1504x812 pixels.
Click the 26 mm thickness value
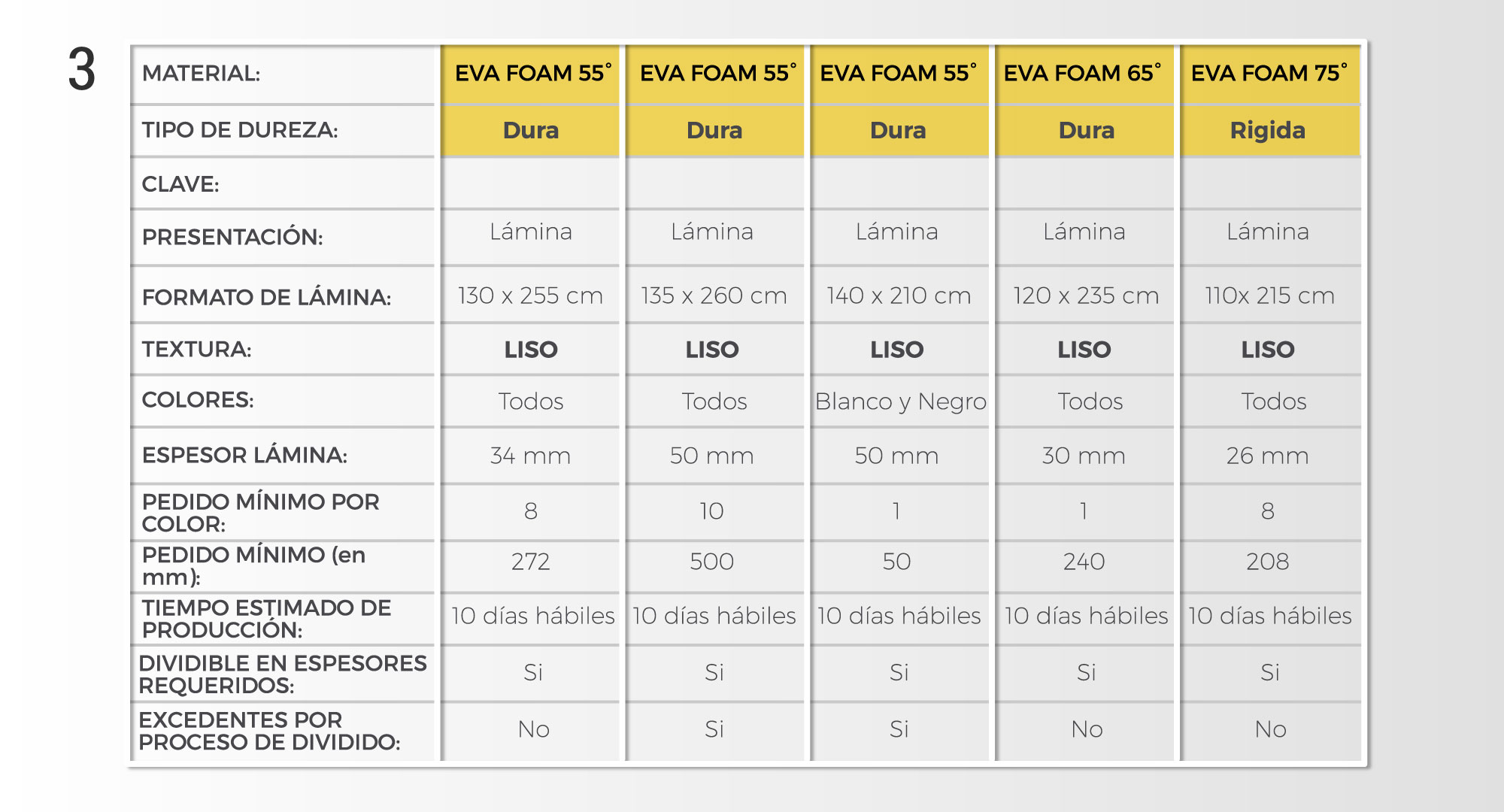[x=1268, y=456]
